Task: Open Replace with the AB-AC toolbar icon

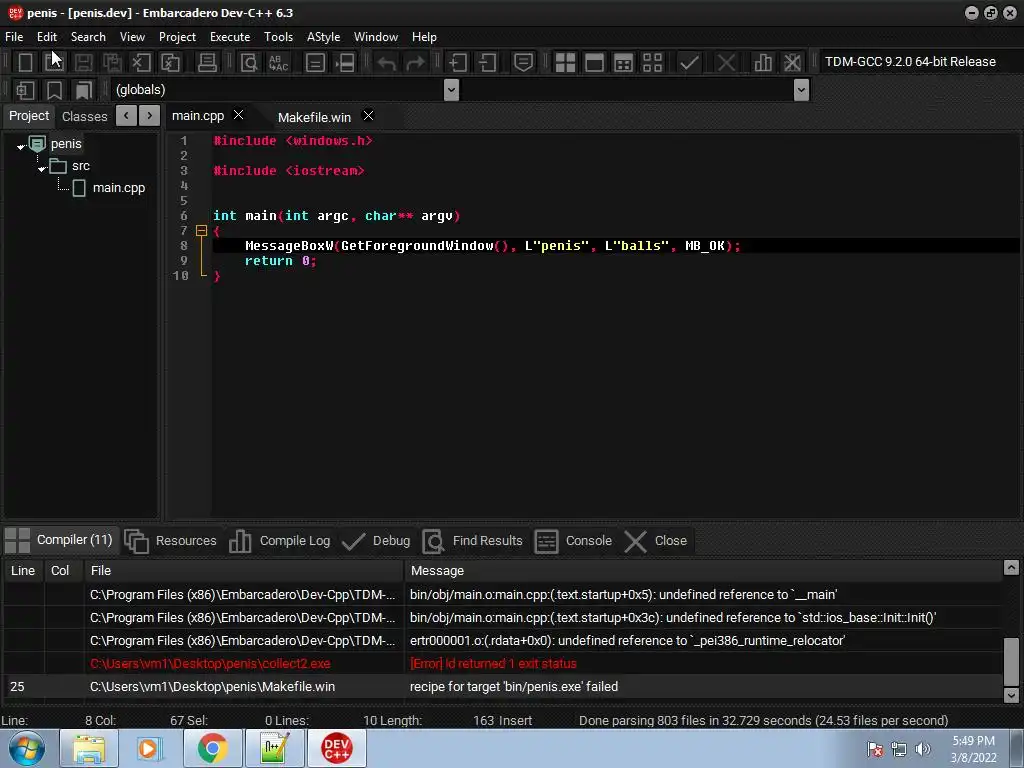Action: [278, 63]
